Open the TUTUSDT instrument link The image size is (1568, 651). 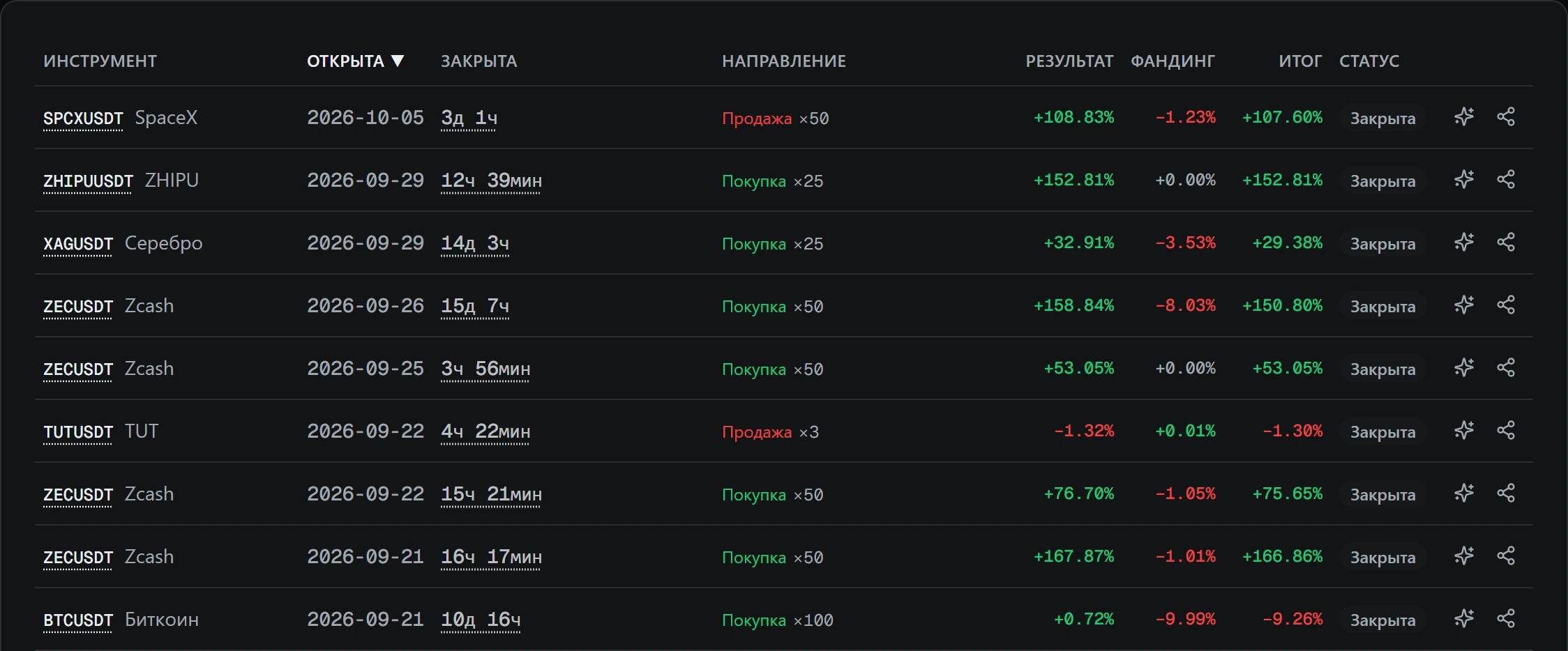click(x=78, y=432)
